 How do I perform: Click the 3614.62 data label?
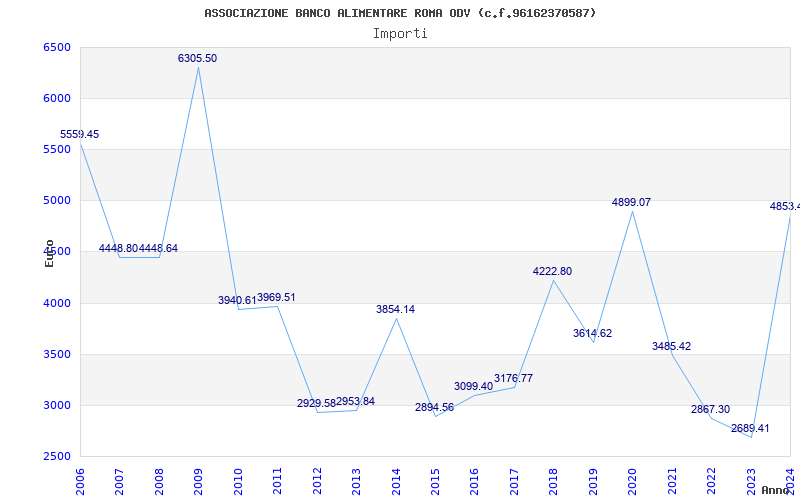pos(592,334)
